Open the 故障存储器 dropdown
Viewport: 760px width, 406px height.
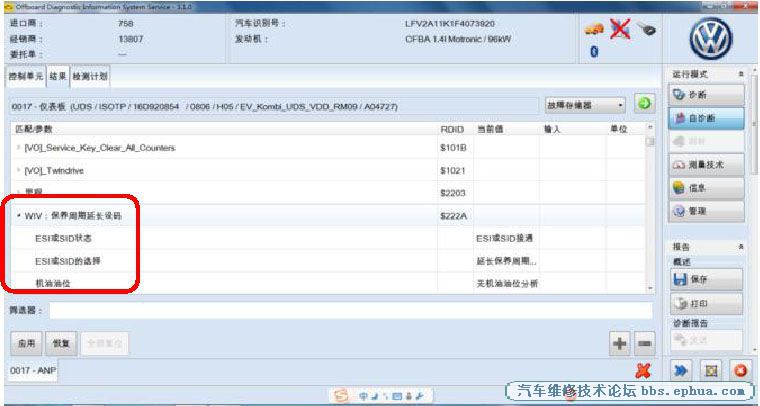tap(585, 105)
